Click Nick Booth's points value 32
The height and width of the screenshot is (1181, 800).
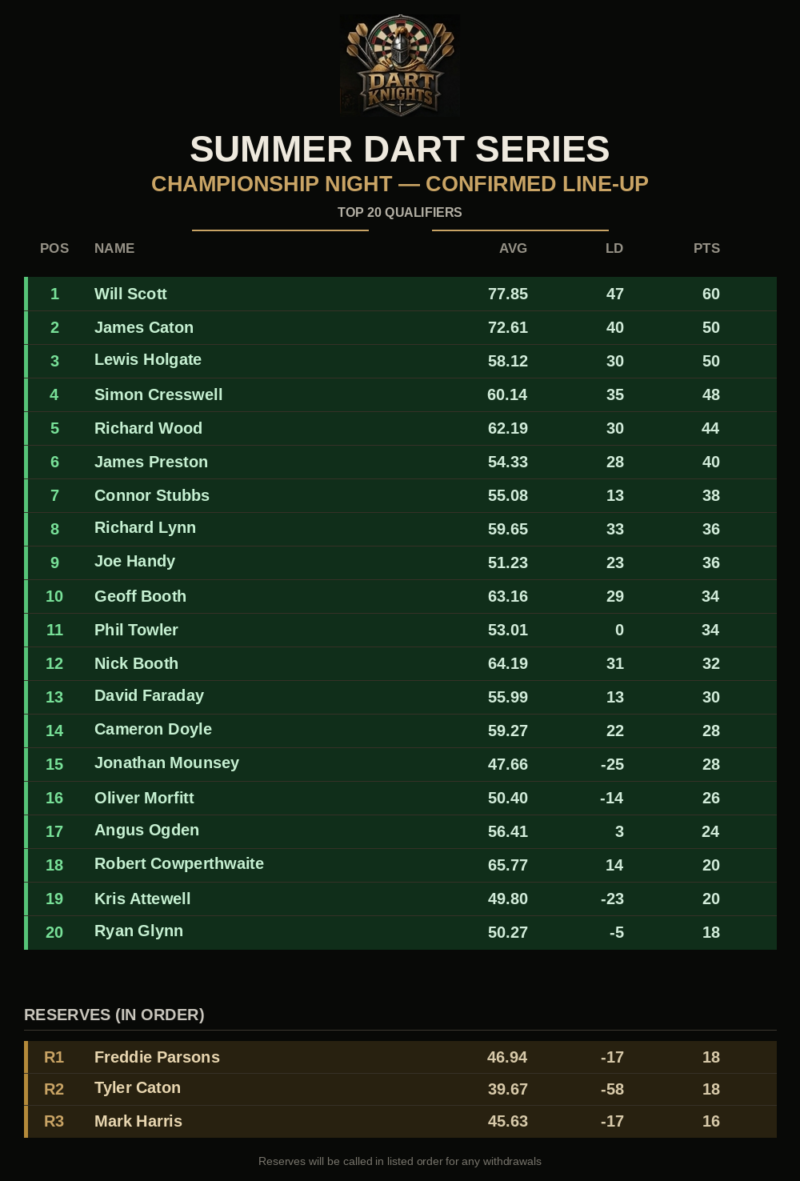[710, 664]
